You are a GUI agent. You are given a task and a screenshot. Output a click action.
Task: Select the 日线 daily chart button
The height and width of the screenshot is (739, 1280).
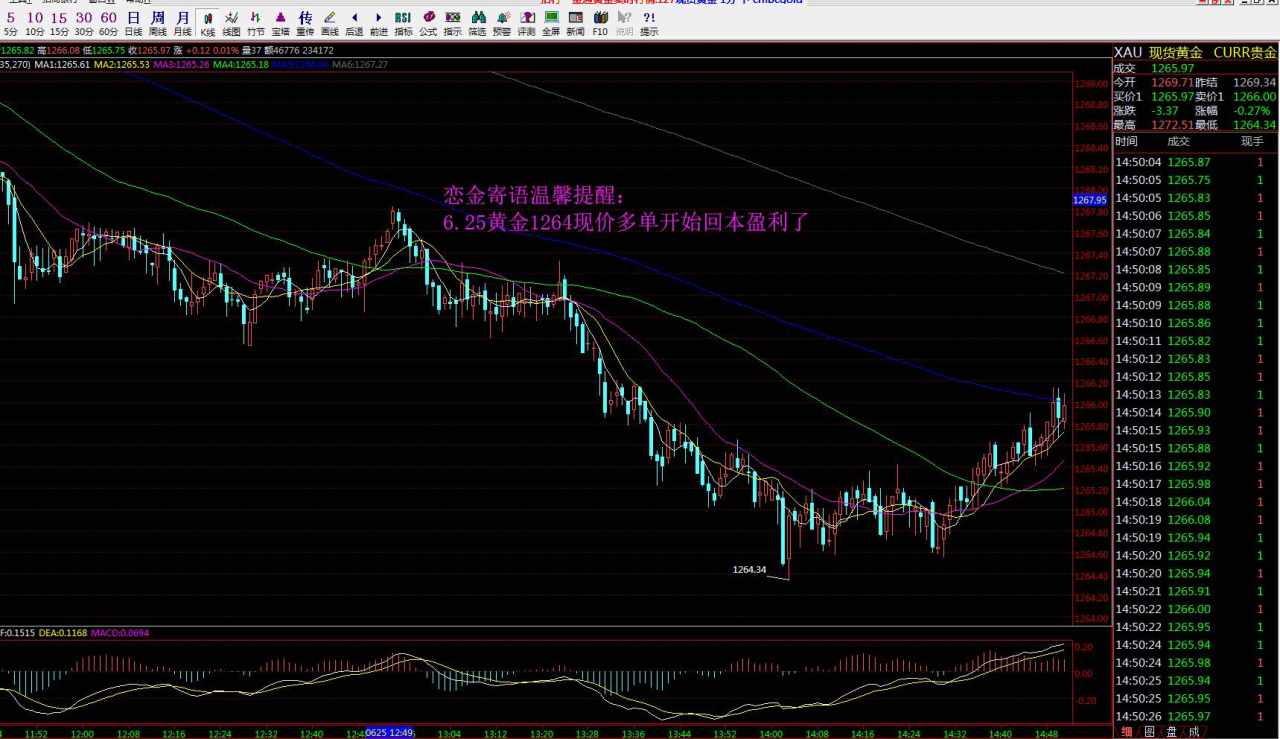[133, 23]
